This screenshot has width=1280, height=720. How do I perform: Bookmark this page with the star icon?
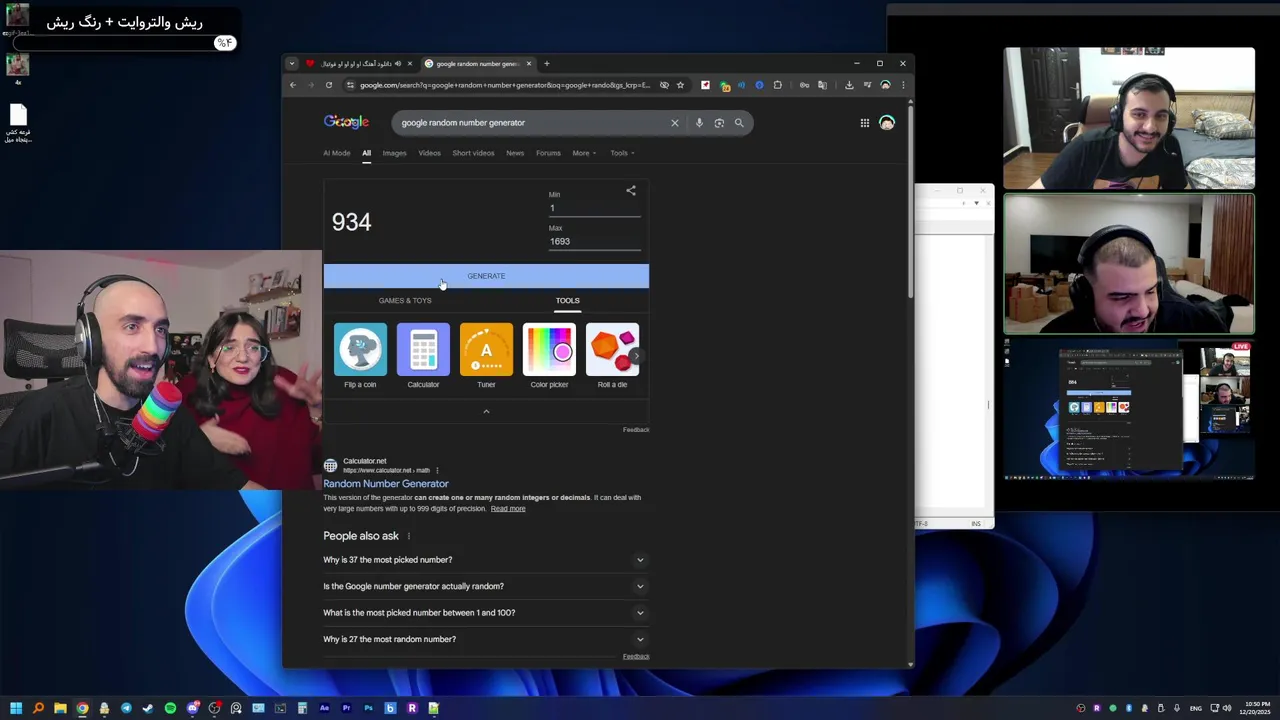680,85
